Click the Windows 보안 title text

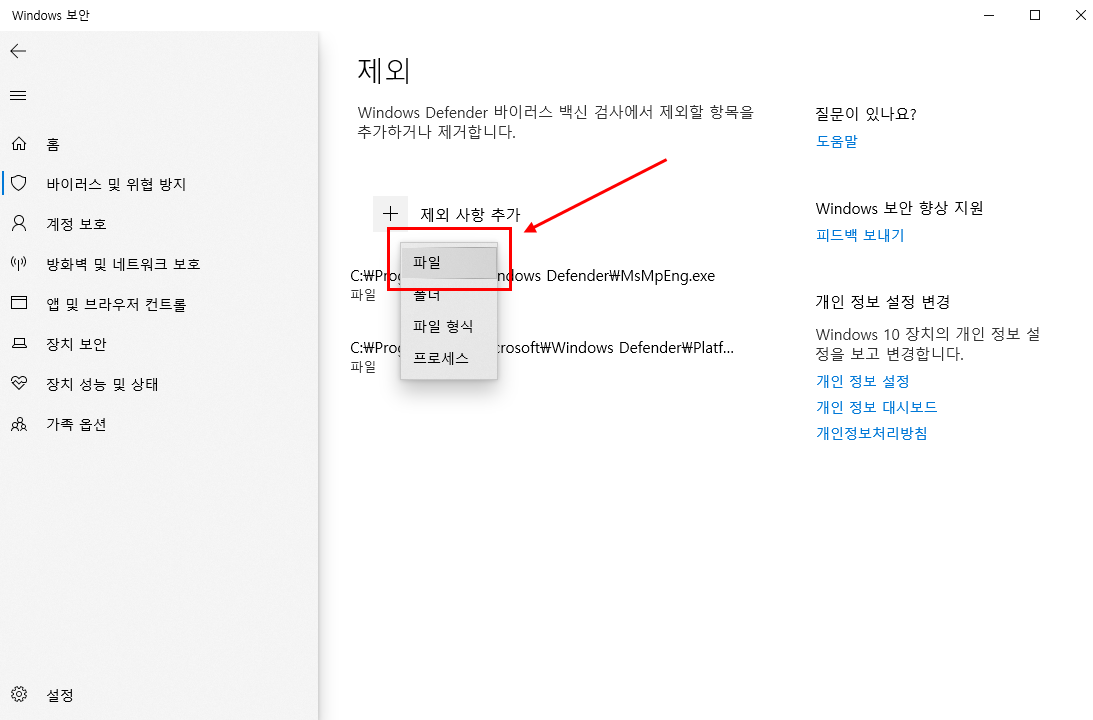(51, 15)
